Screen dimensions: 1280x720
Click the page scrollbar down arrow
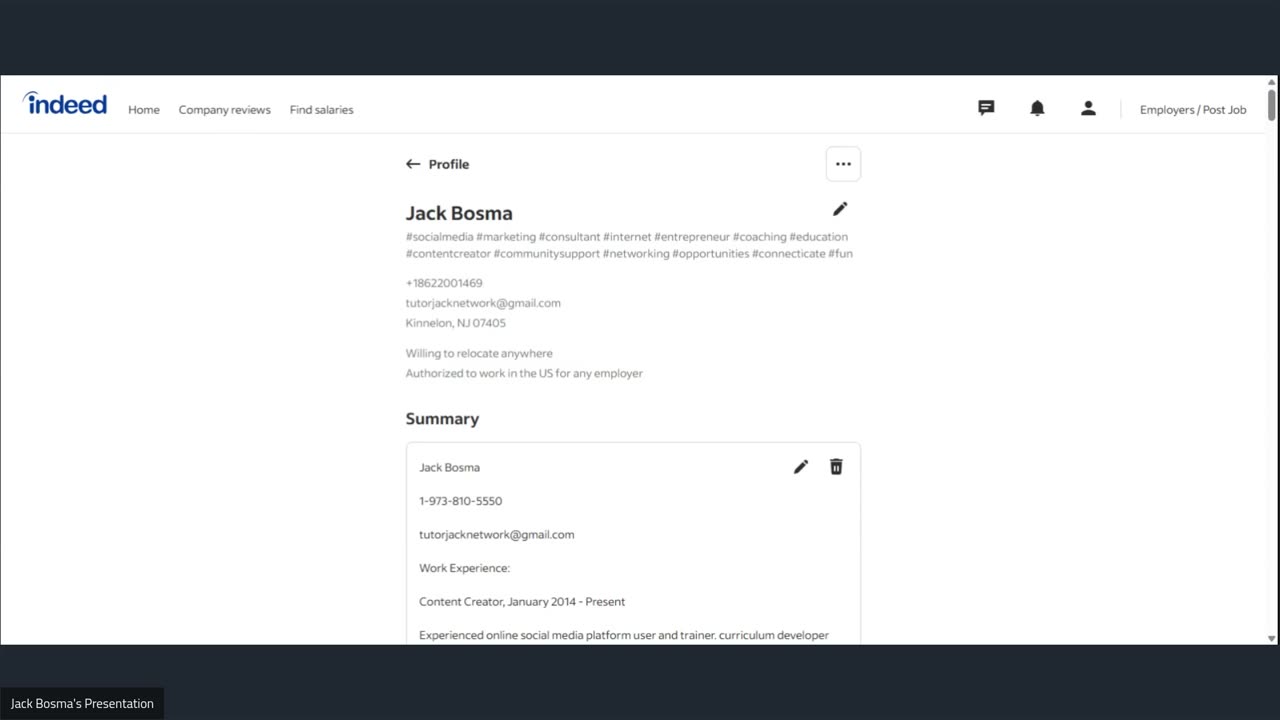(1271, 638)
